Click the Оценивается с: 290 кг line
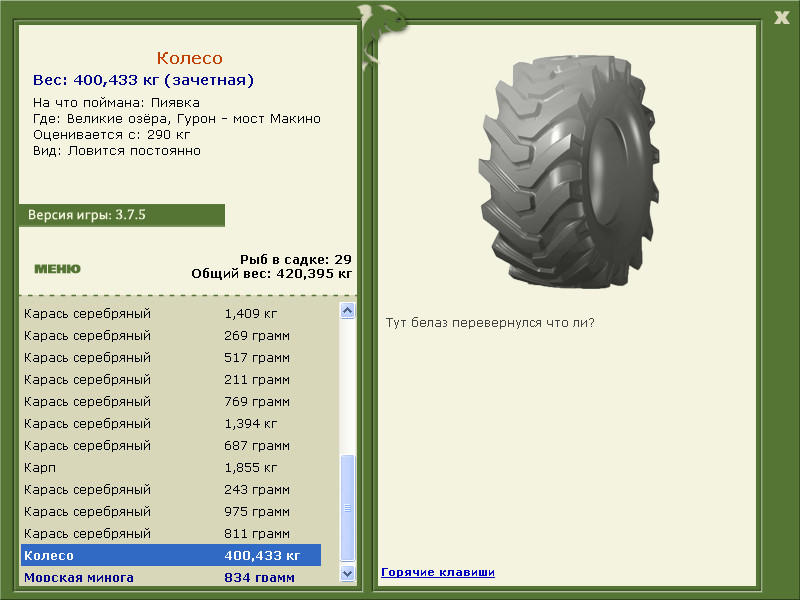The image size is (800, 600). (111, 135)
